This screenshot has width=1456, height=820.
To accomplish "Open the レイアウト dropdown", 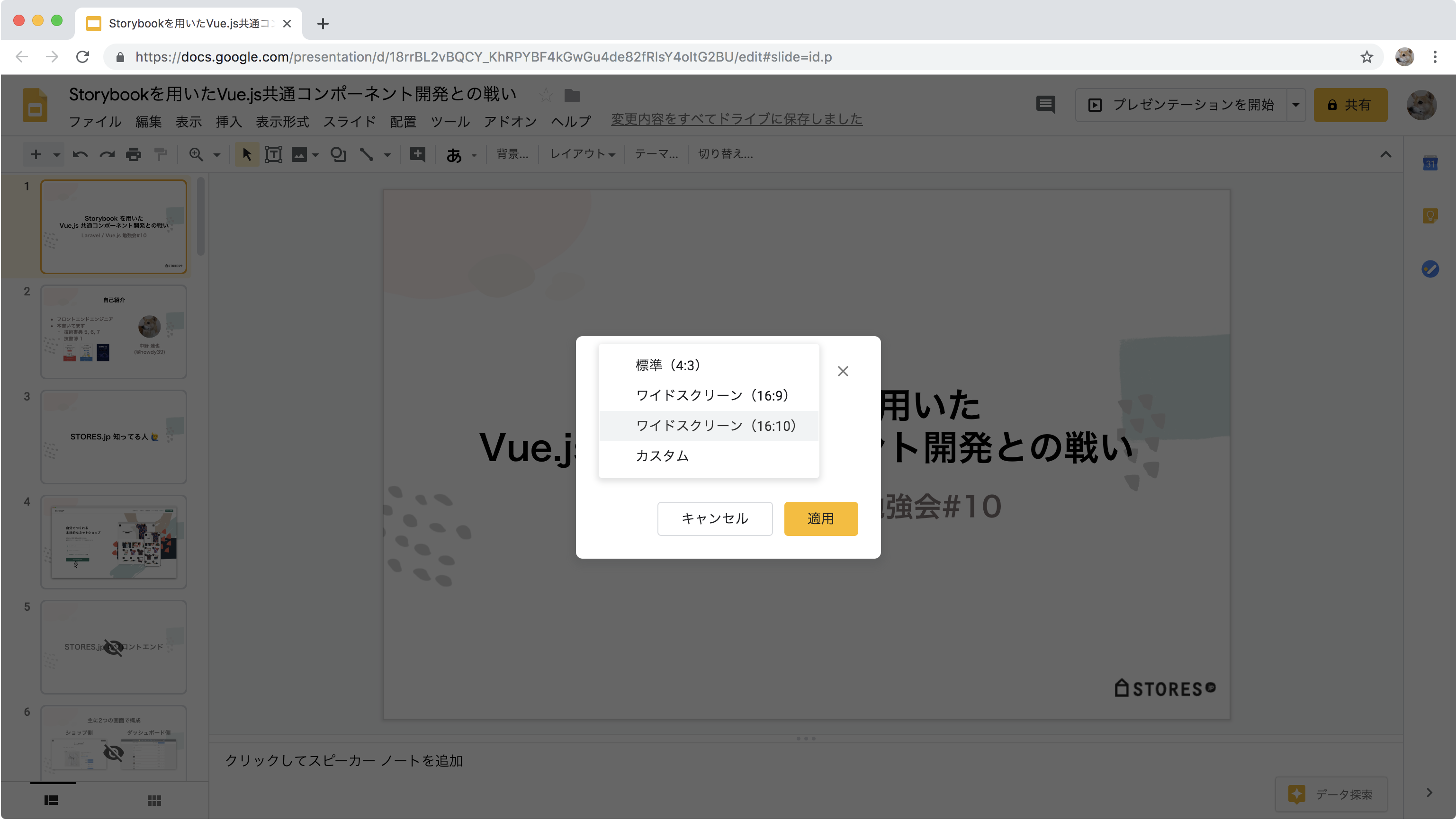I will coord(582,154).
